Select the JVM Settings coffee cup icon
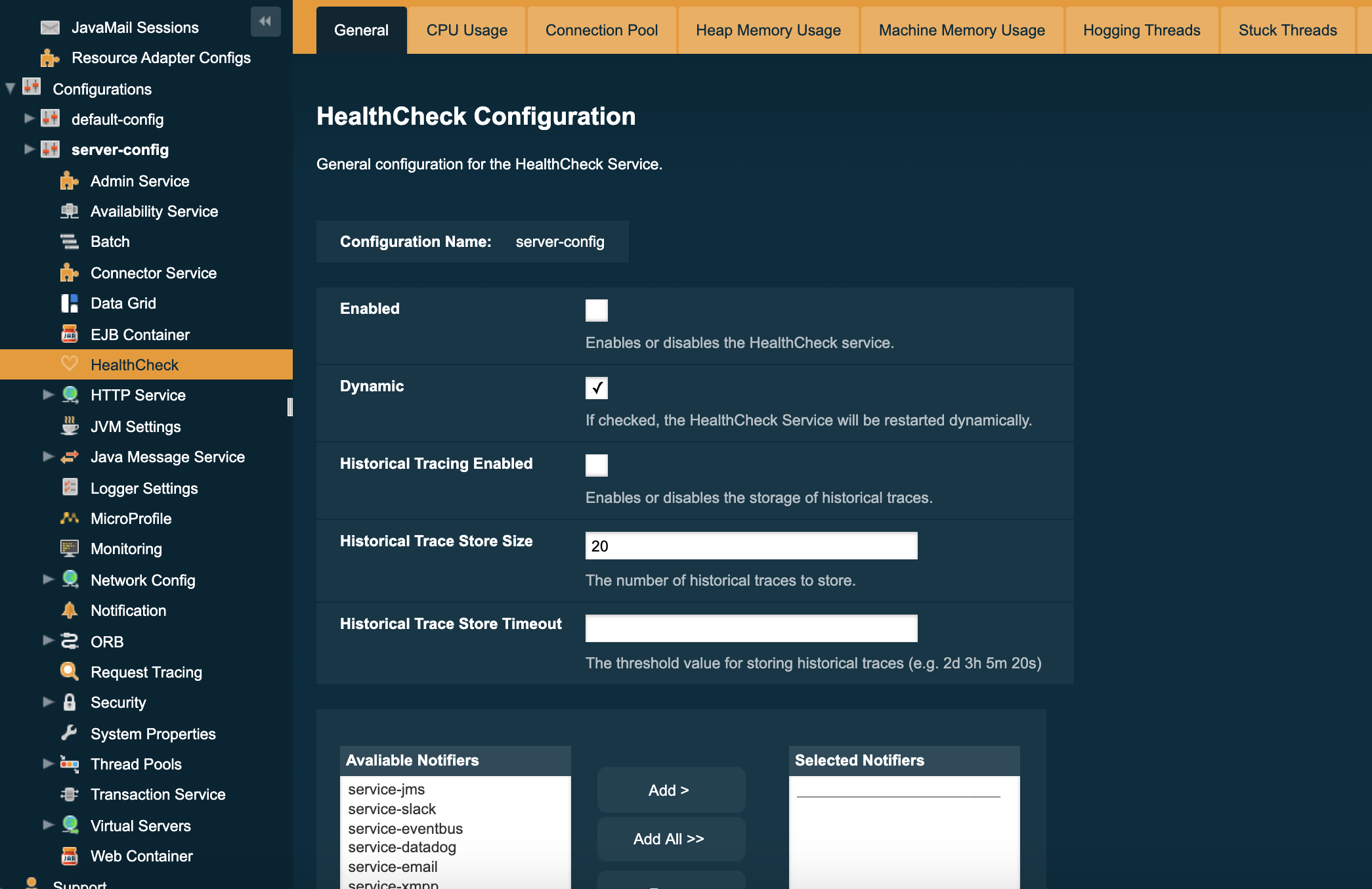Screen dimensions: 1372x889 coord(70,426)
